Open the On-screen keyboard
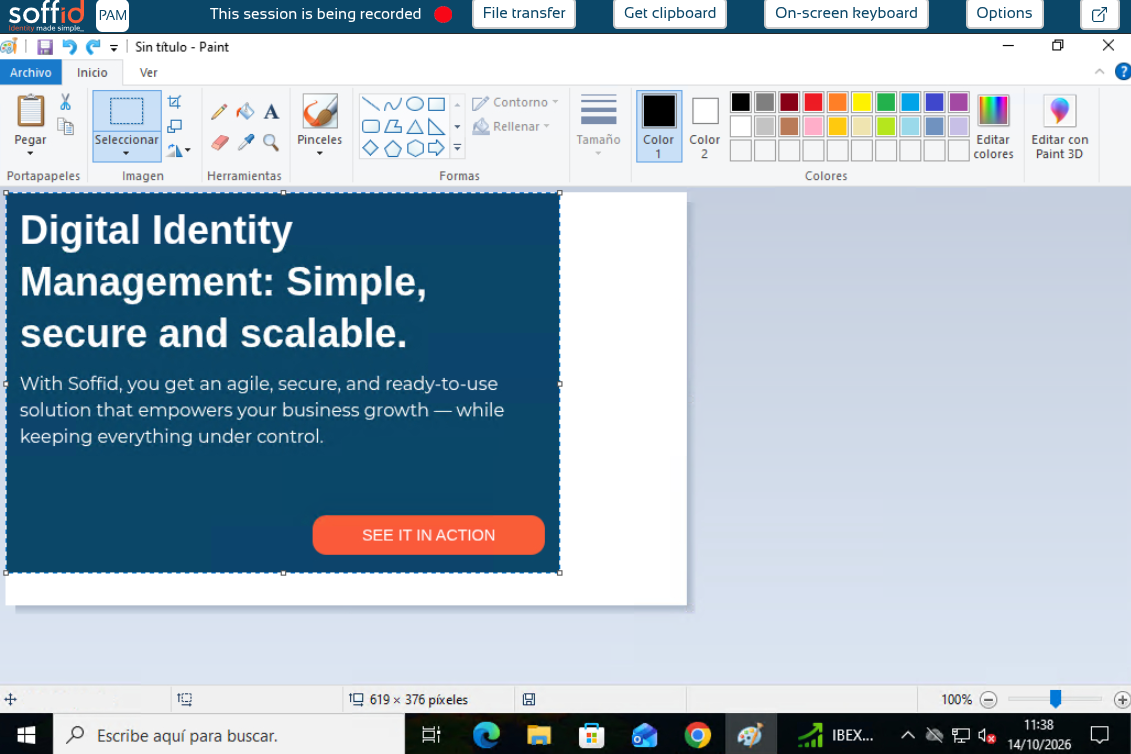This screenshot has height=754, width=1131. coord(846,13)
